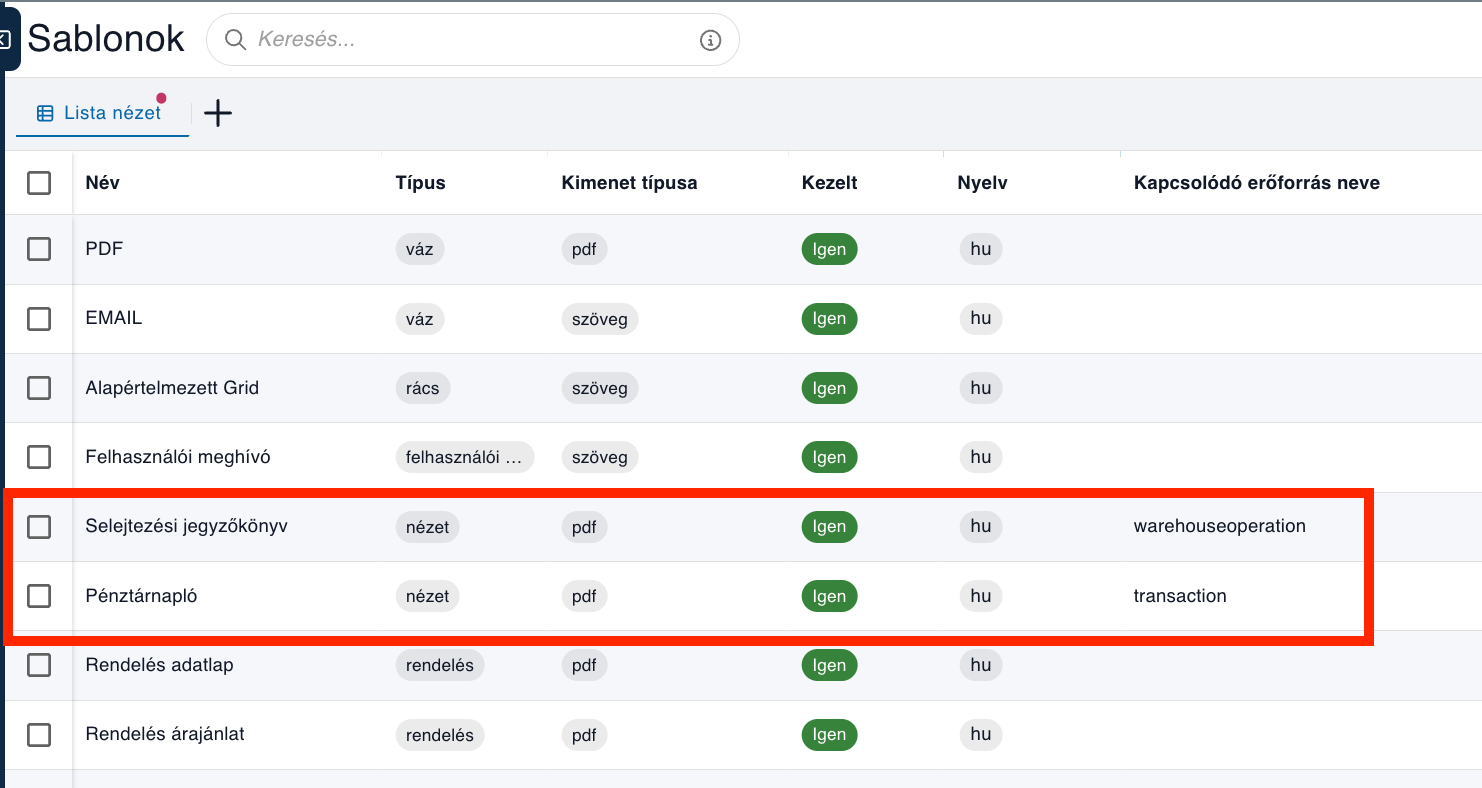Select the Pénztárnapló row checkbox

coord(39,596)
